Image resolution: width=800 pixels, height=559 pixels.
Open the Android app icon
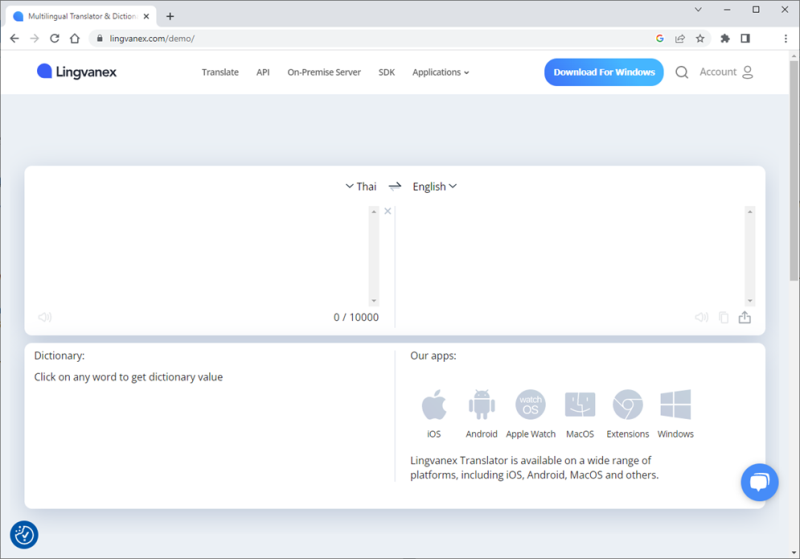point(481,406)
